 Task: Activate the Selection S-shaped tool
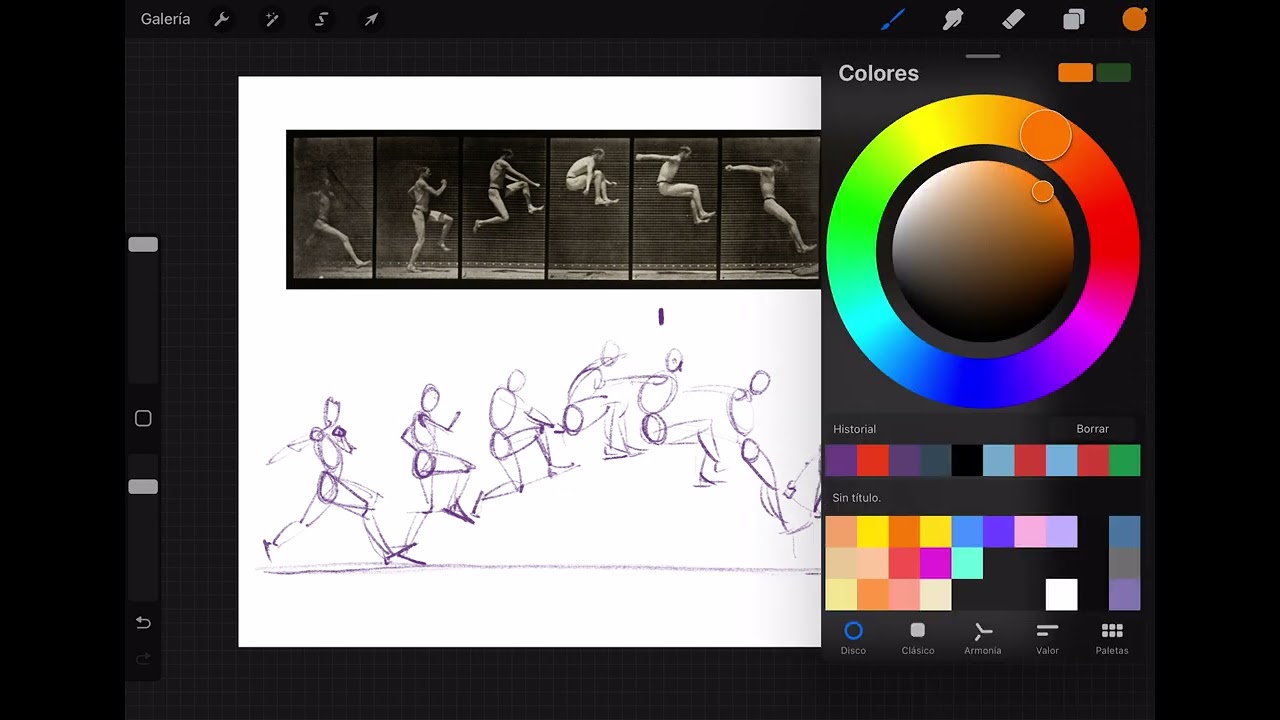[x=321, y=20]
